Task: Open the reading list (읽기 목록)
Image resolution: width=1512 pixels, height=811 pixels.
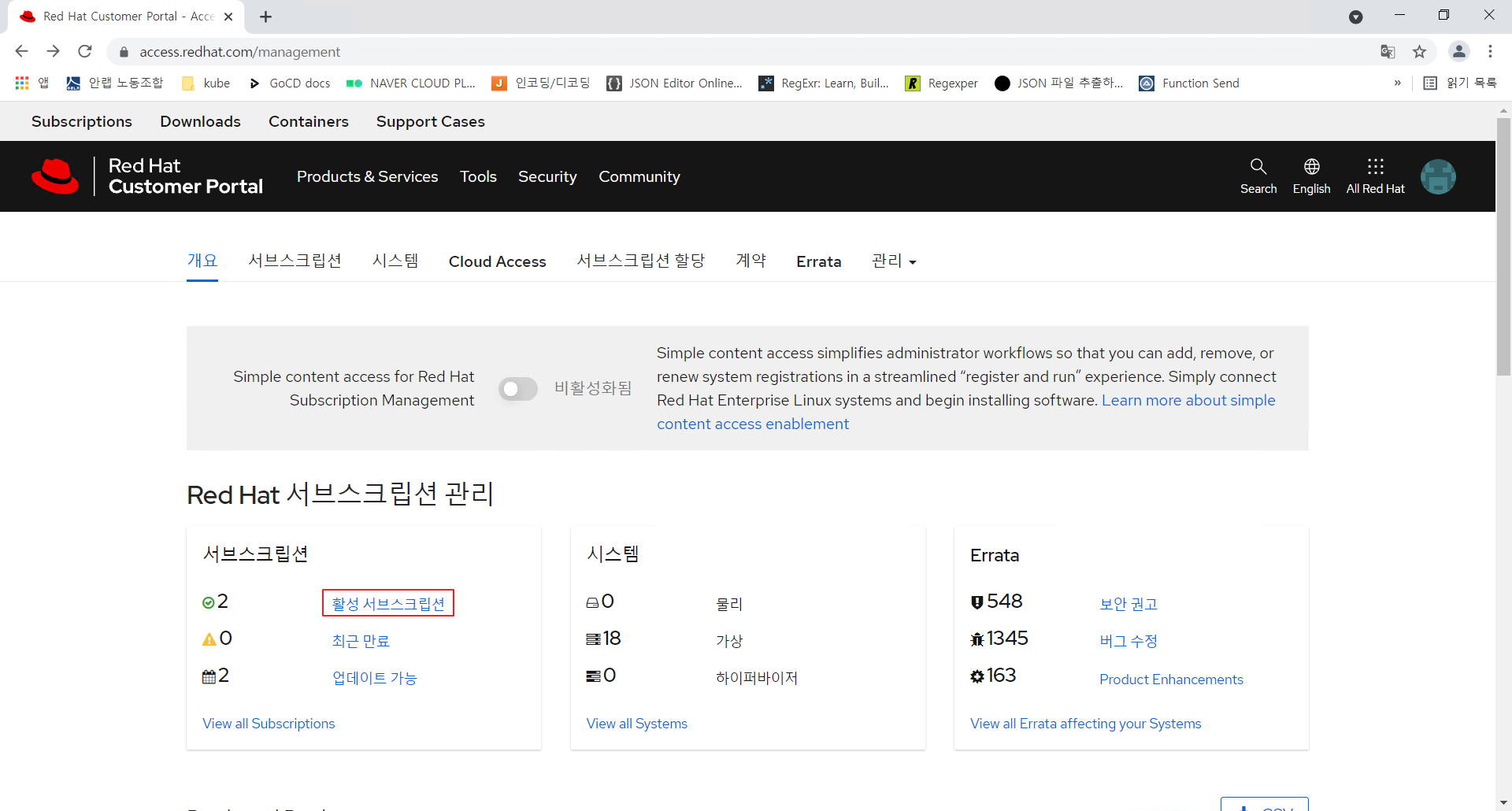Action: [1460, 83]
